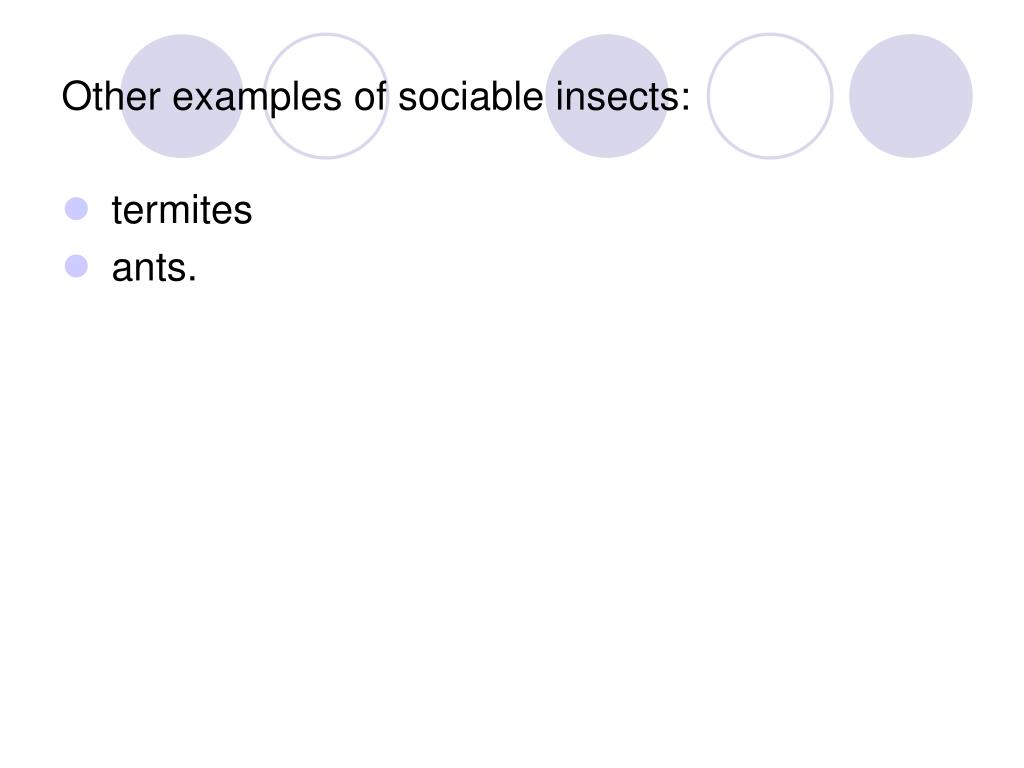This screenshot has width=1024, height=768.
Task: Click the last filled lavender circle on the right
Action: pos(911,96)
